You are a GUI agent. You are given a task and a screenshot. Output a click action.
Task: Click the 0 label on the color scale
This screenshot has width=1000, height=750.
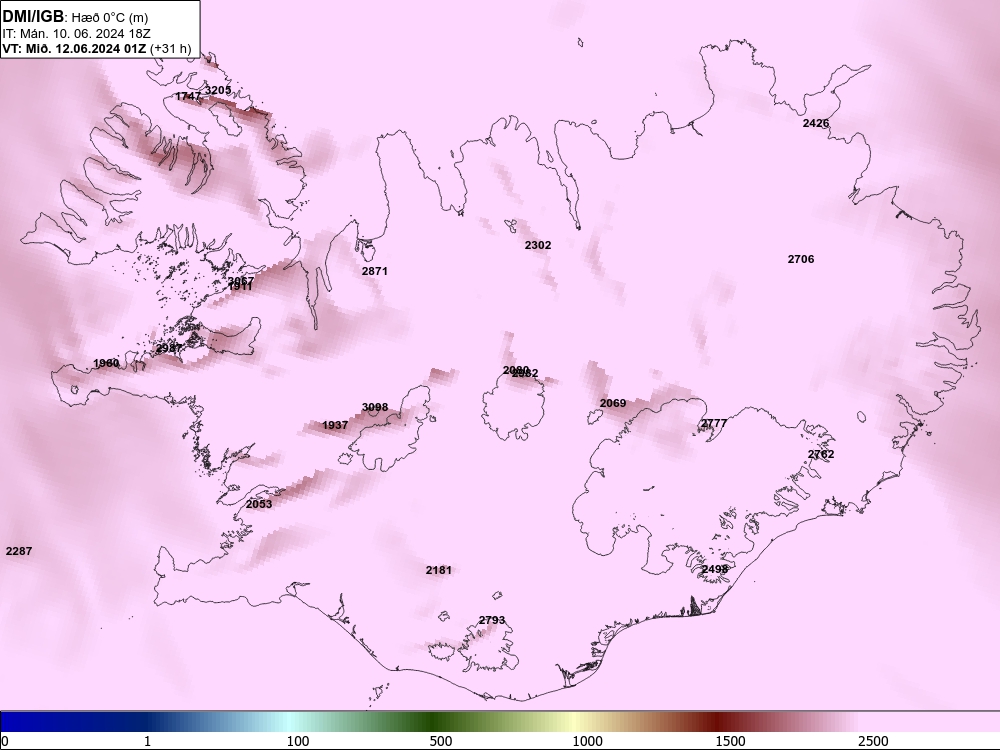(5, 741)
